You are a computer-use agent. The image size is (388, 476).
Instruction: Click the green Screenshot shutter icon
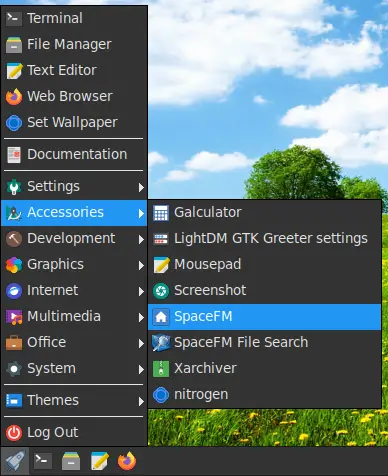(161, 291)
